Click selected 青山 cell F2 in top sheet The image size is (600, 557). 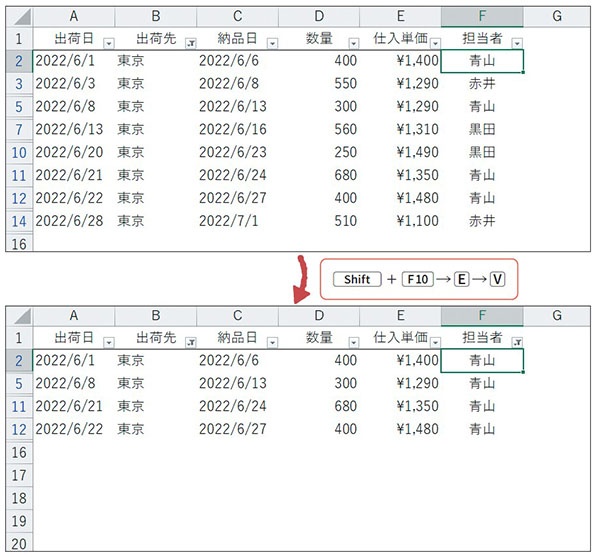pos(482,61)
